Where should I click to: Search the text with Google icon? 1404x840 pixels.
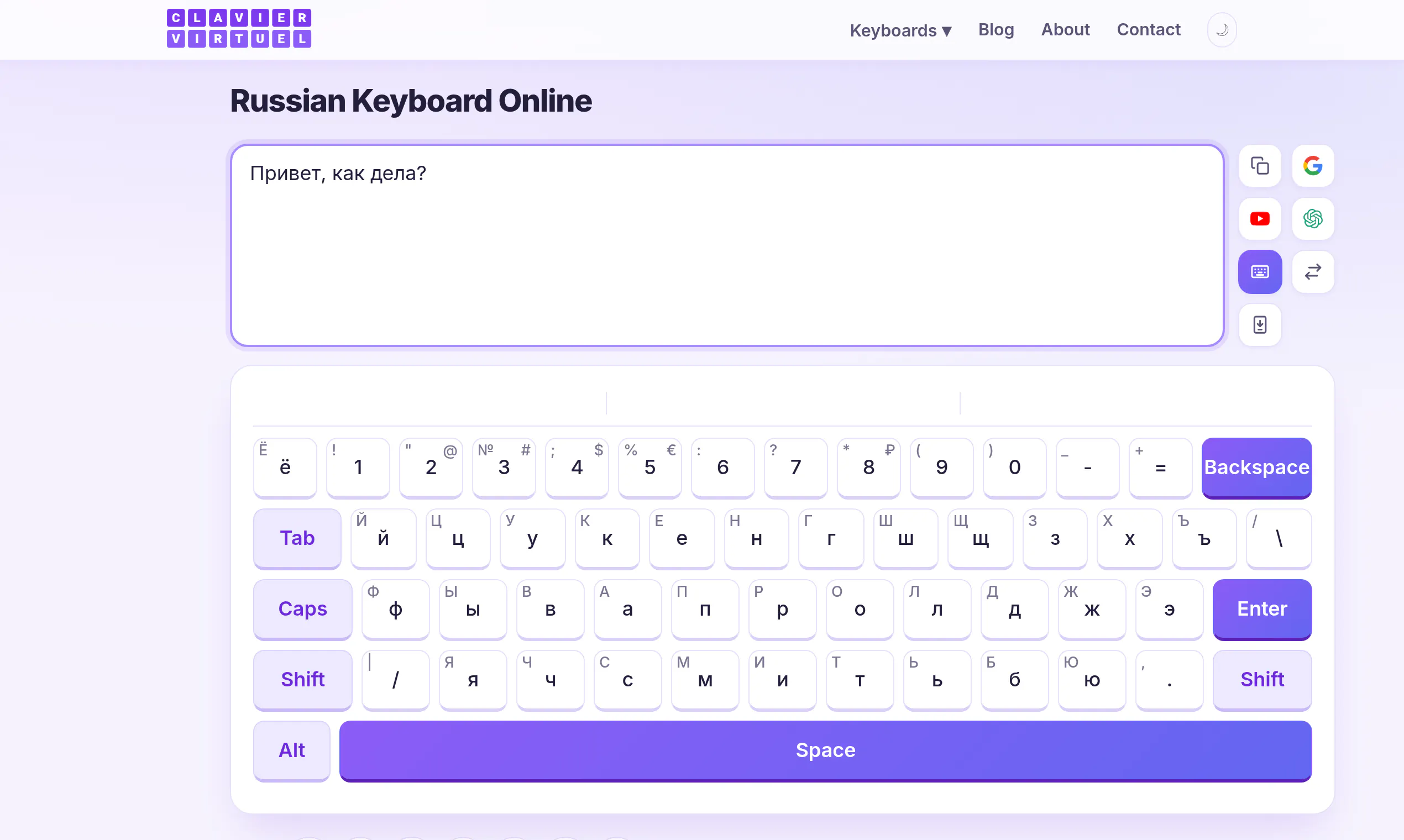tap(1313, 166)
